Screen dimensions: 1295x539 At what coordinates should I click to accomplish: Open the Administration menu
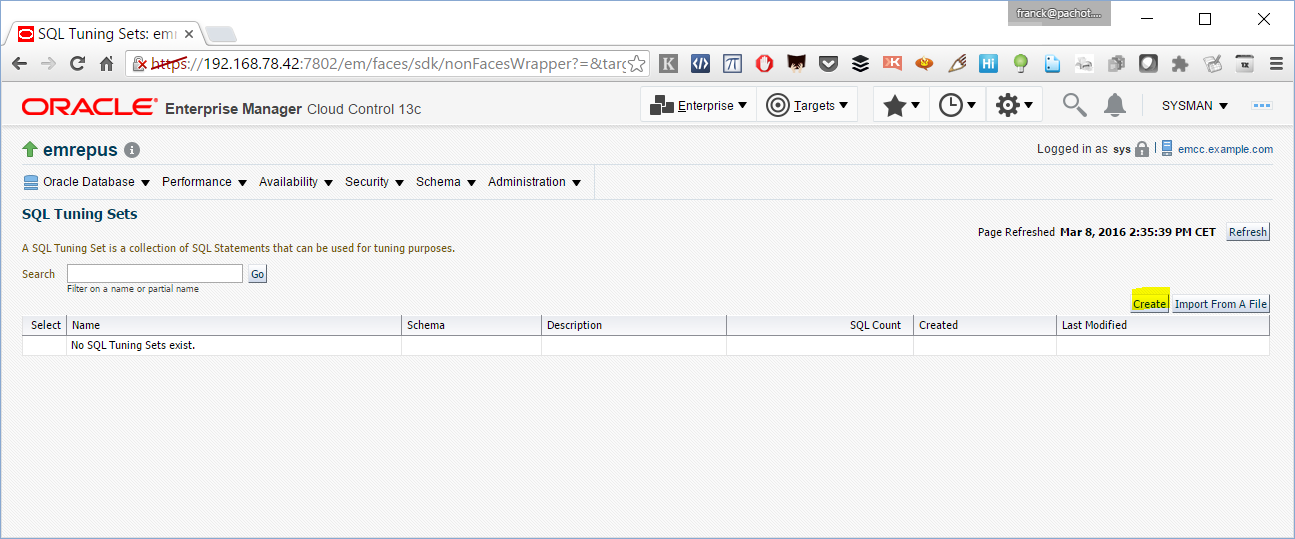click(x=535, y=182)
